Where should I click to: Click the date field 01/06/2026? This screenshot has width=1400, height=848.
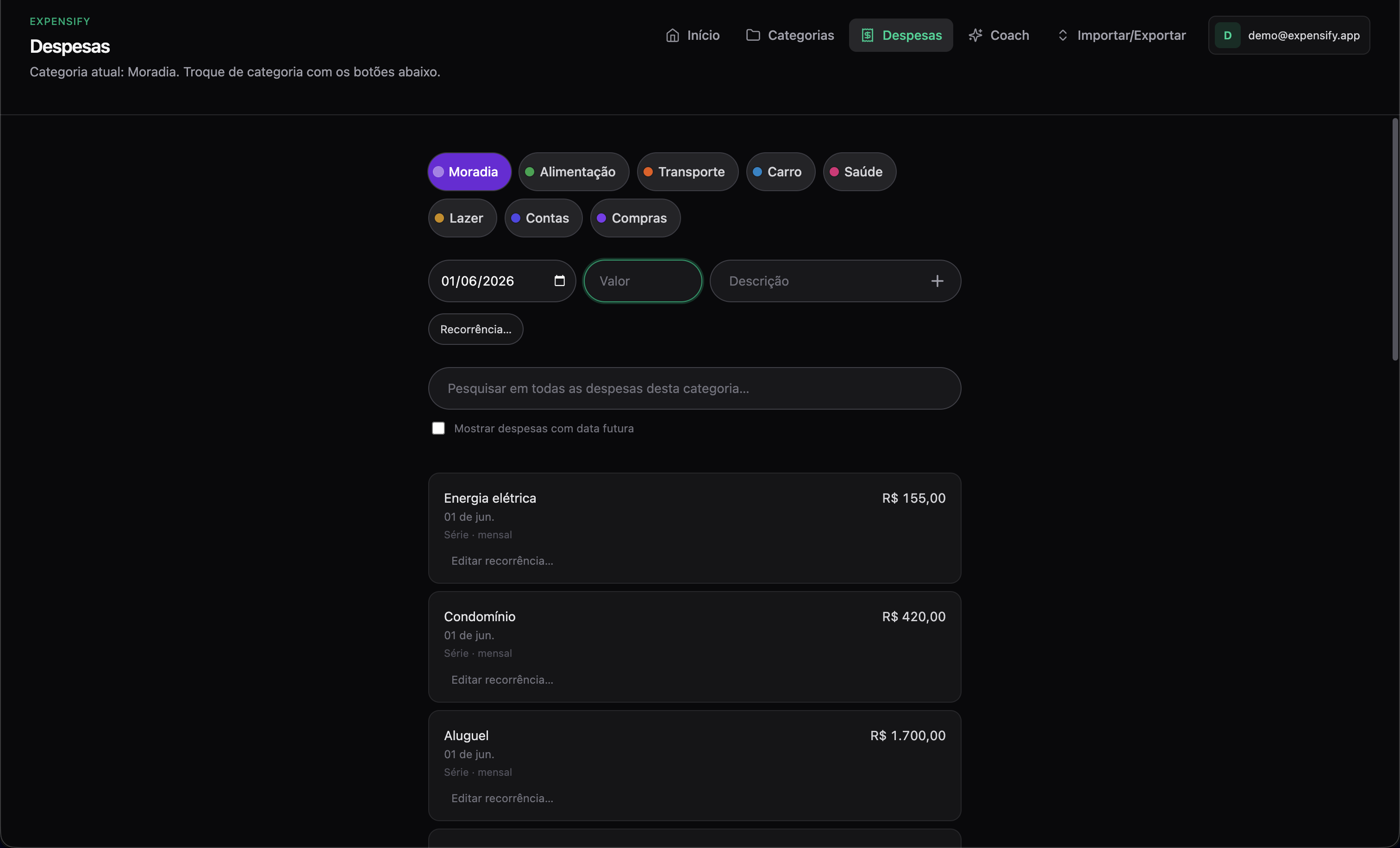point(502,281)
